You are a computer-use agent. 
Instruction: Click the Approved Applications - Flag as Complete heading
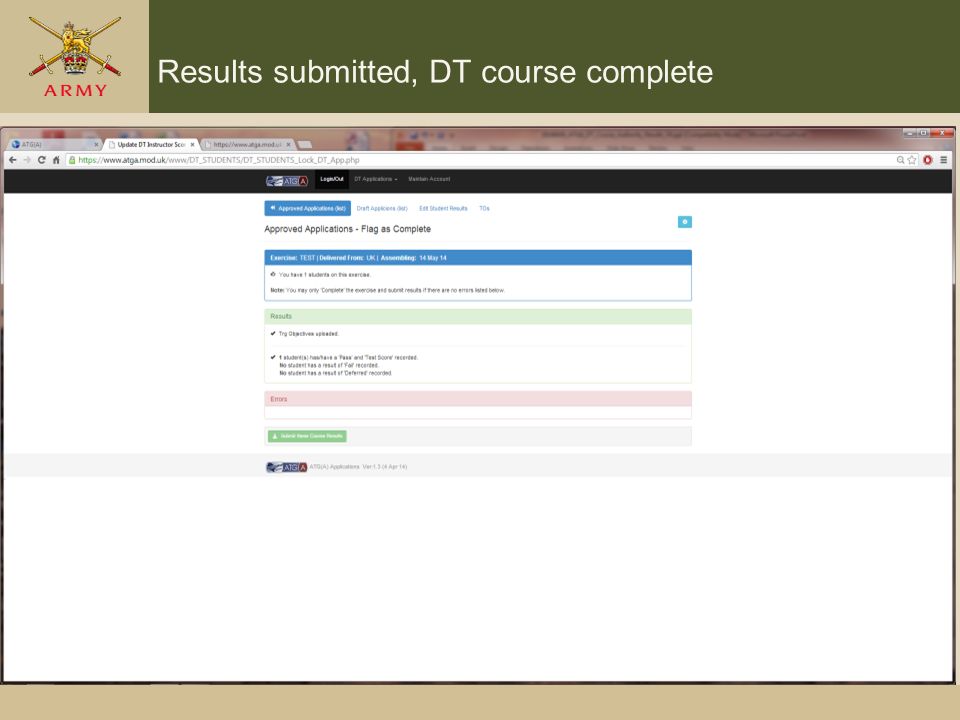[x=348, y=229]
